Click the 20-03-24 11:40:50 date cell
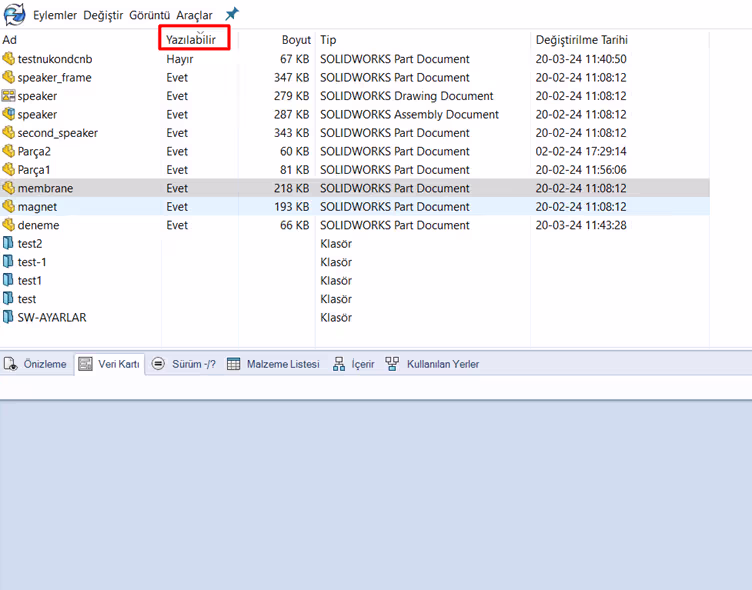This screenshot has height=590, width=752. (581, 59)
